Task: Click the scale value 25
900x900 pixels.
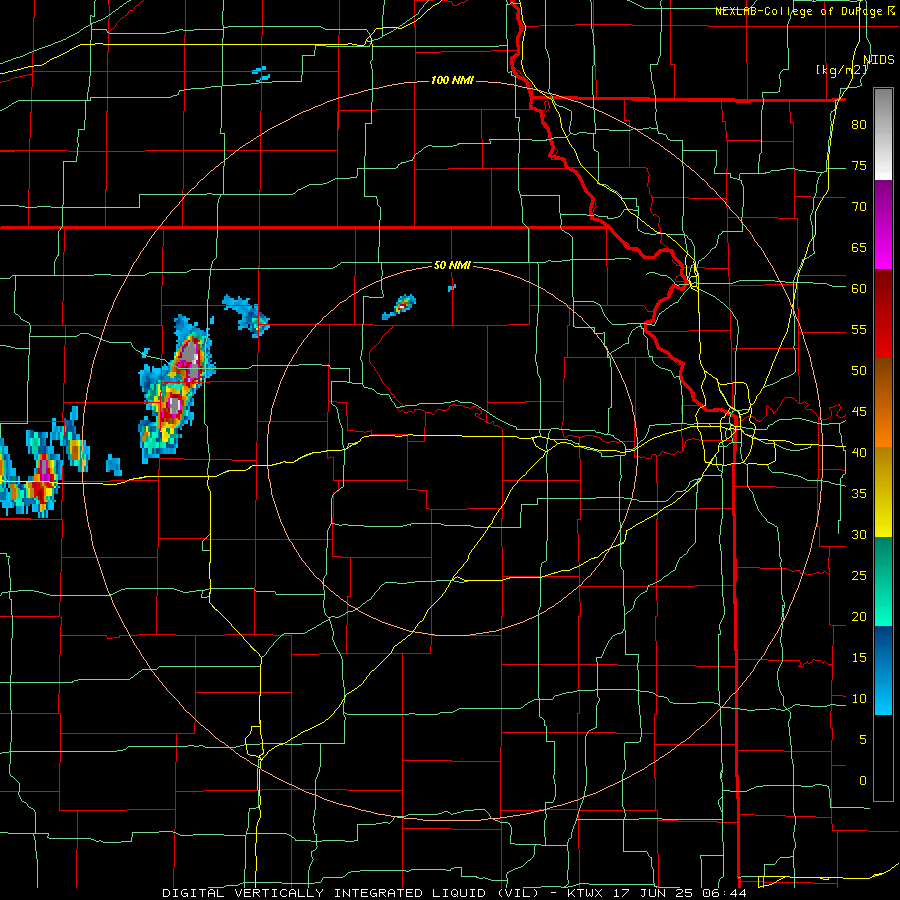Action: (859, 575)
